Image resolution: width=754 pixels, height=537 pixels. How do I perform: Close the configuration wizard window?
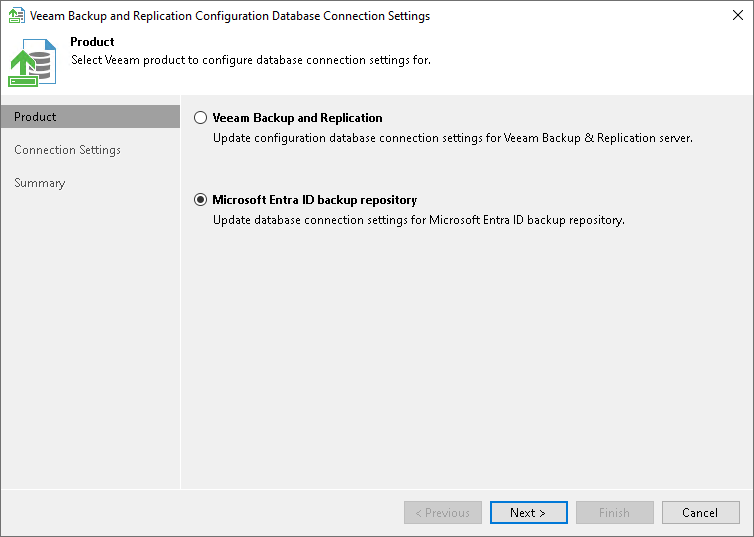pos(738,16)
